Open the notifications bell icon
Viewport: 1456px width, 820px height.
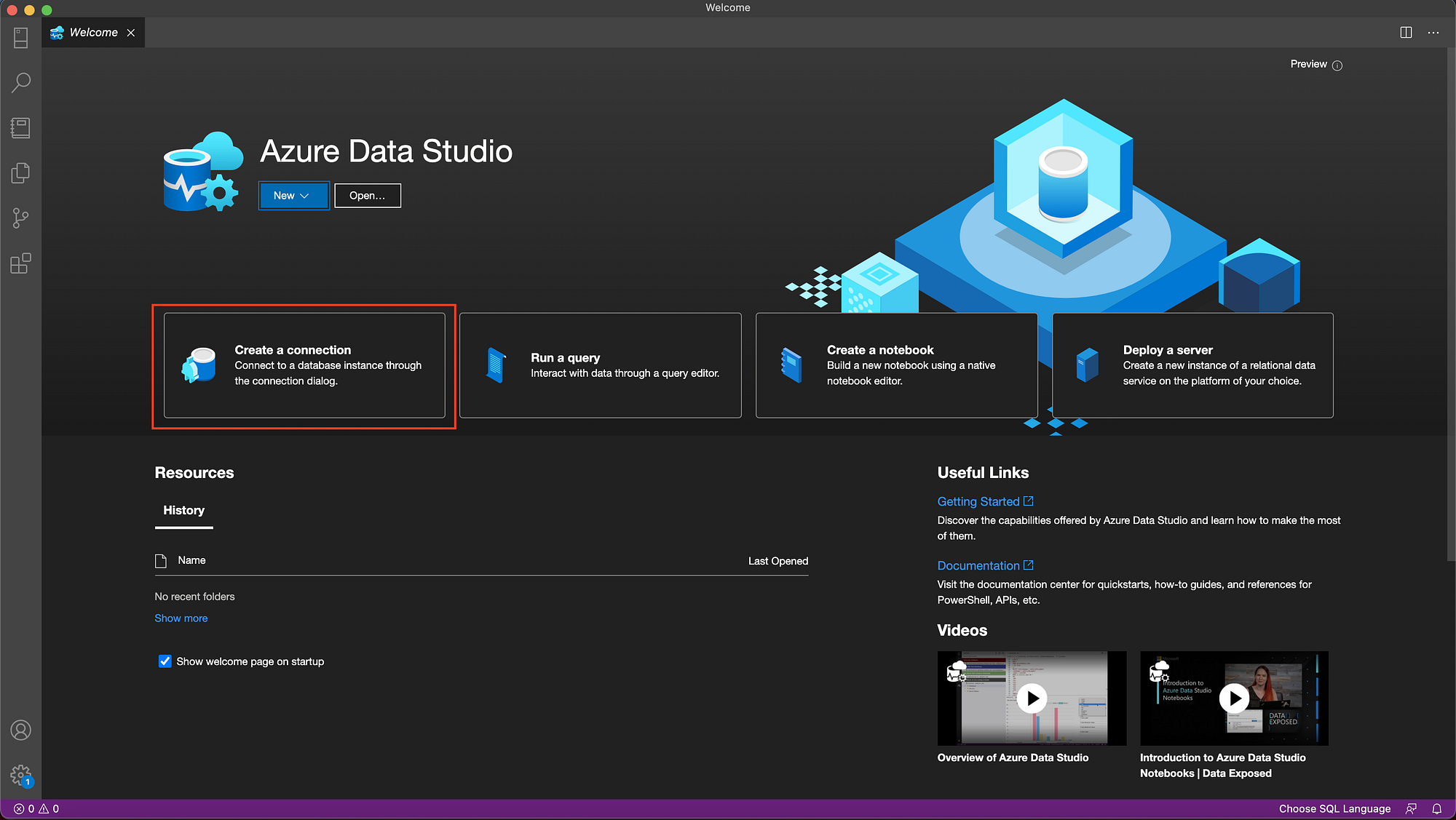1437,808
